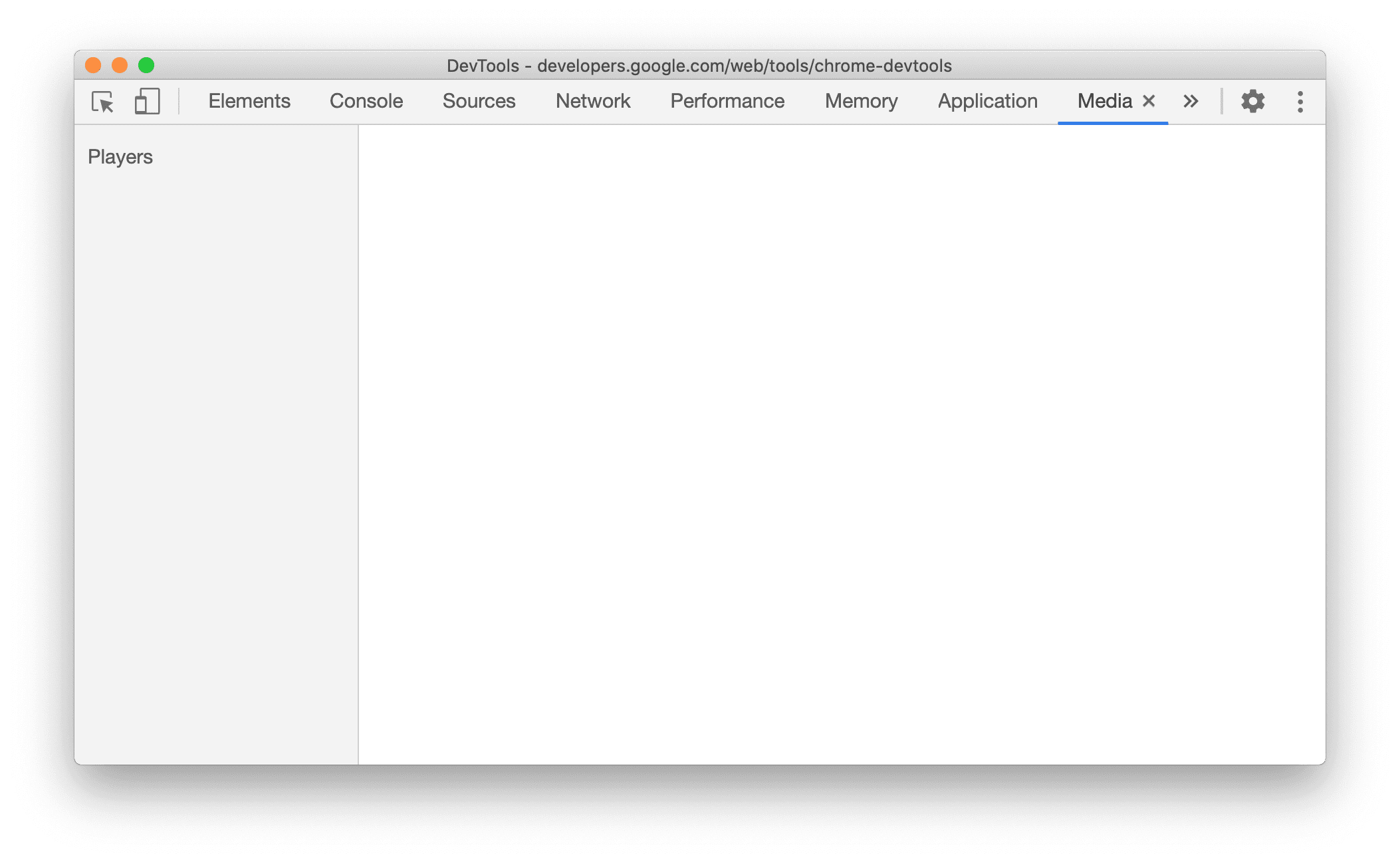This screenshot has width=1400, height=863.
Task: Open the Sources panel
Action: tap(479, 100)
